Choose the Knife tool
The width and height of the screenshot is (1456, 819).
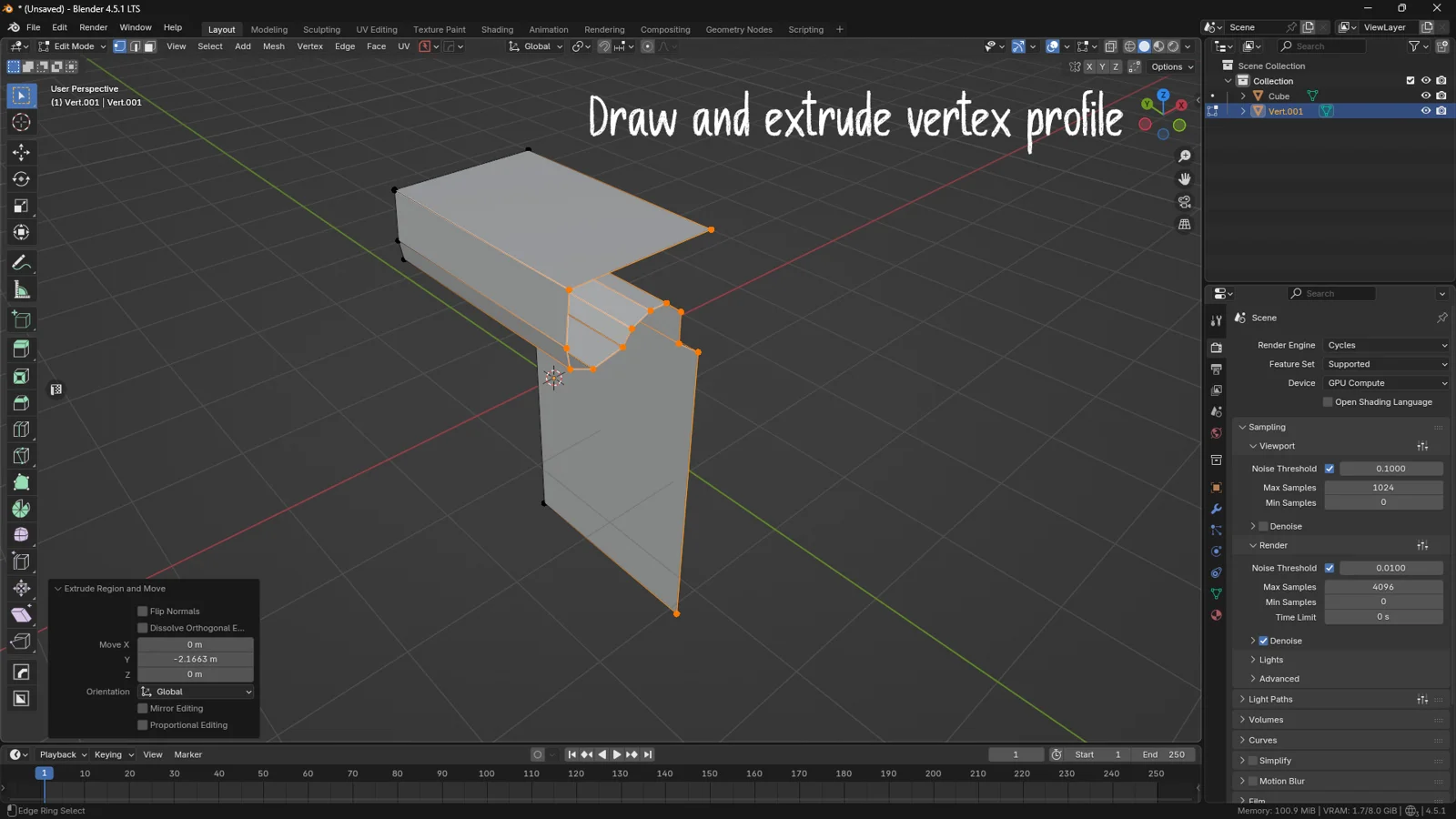pyautogui.click(x=21, y=456)
